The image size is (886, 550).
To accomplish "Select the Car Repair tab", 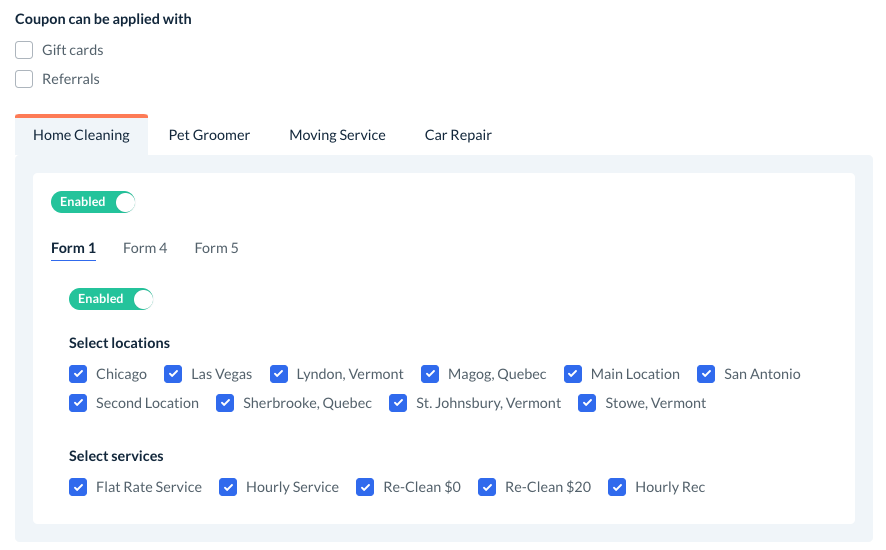I will click(x=458, y=135).
